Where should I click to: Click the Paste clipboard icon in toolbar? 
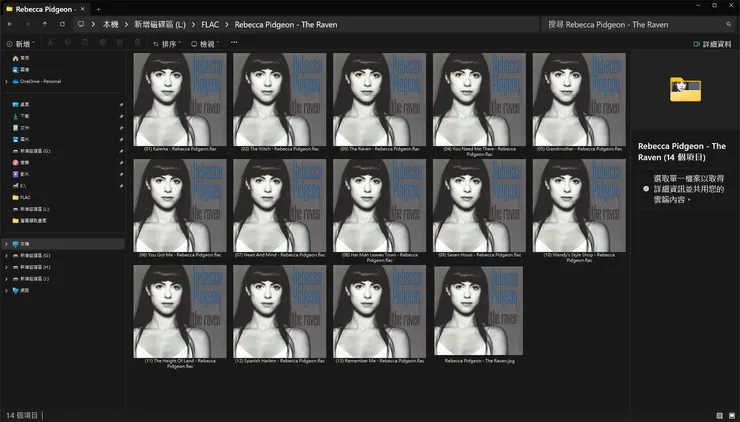pyautogui.click(x=85, y=43)
